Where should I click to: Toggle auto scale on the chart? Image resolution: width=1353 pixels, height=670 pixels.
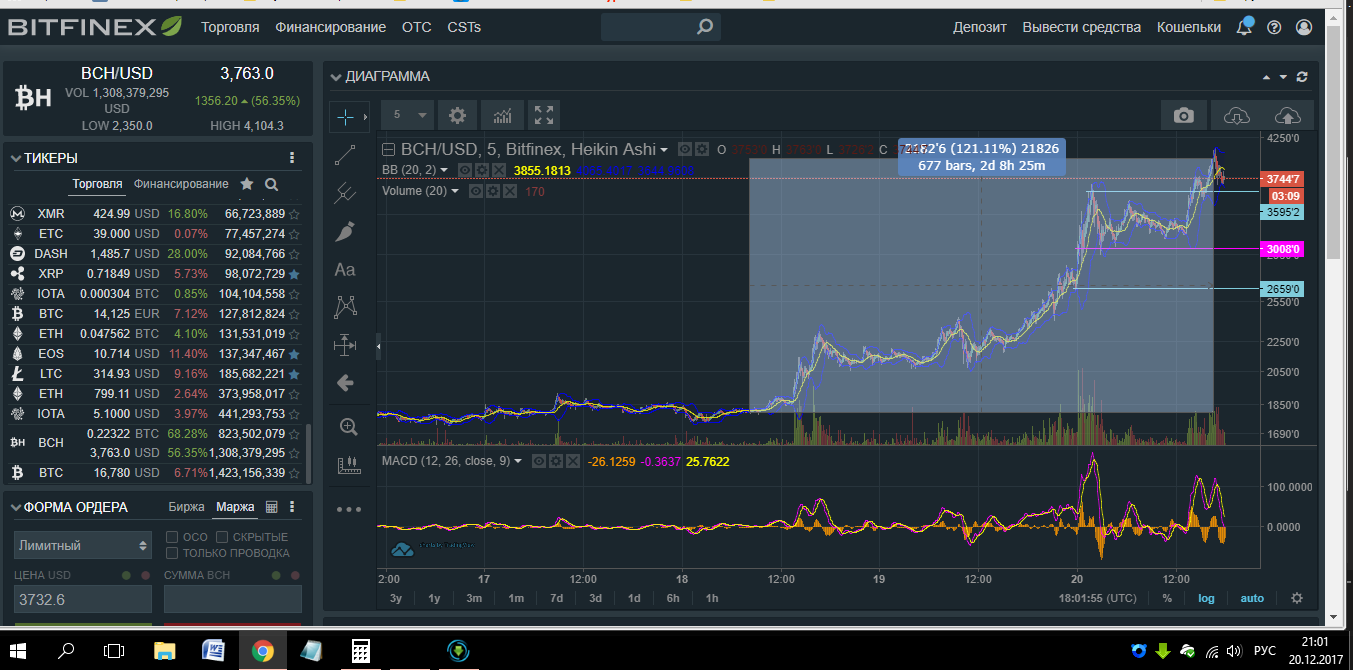(1252, 598)
